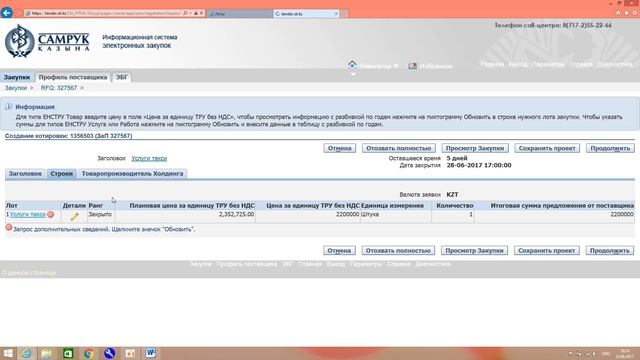Click the planned price value 2,352,725.00
The image size is (640, 360).
point(236,214)
